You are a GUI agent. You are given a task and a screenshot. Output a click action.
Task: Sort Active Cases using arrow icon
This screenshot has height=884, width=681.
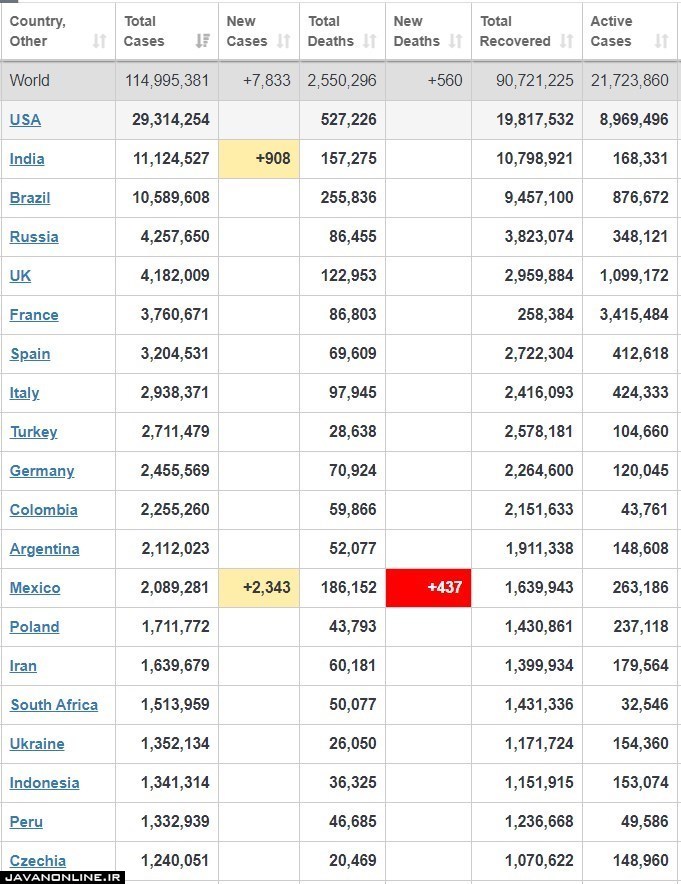click(661, 41)
